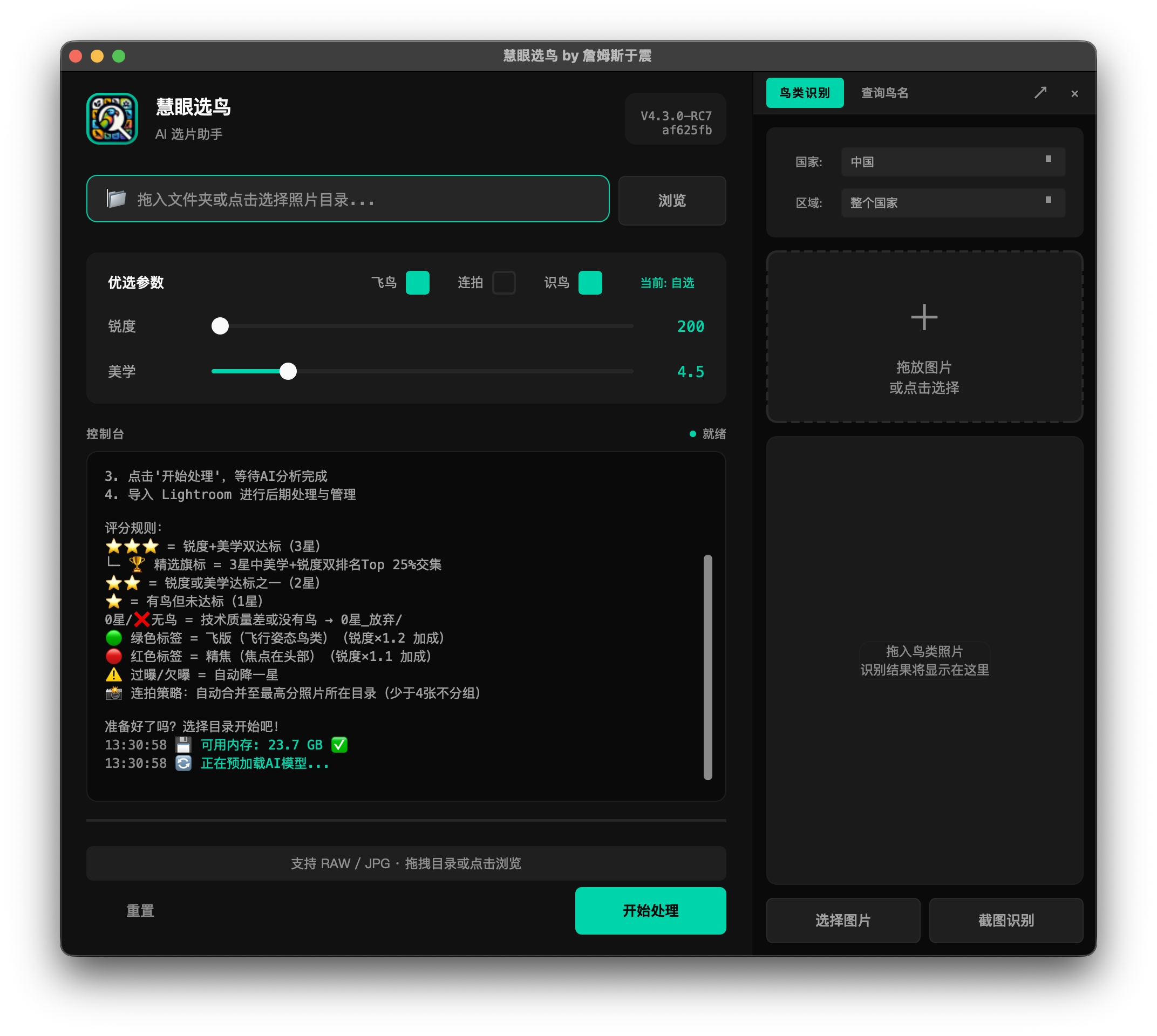Click the refresh icon beside 正在预加载AI模型
1157x1036 pixels.
coord(183,763)
